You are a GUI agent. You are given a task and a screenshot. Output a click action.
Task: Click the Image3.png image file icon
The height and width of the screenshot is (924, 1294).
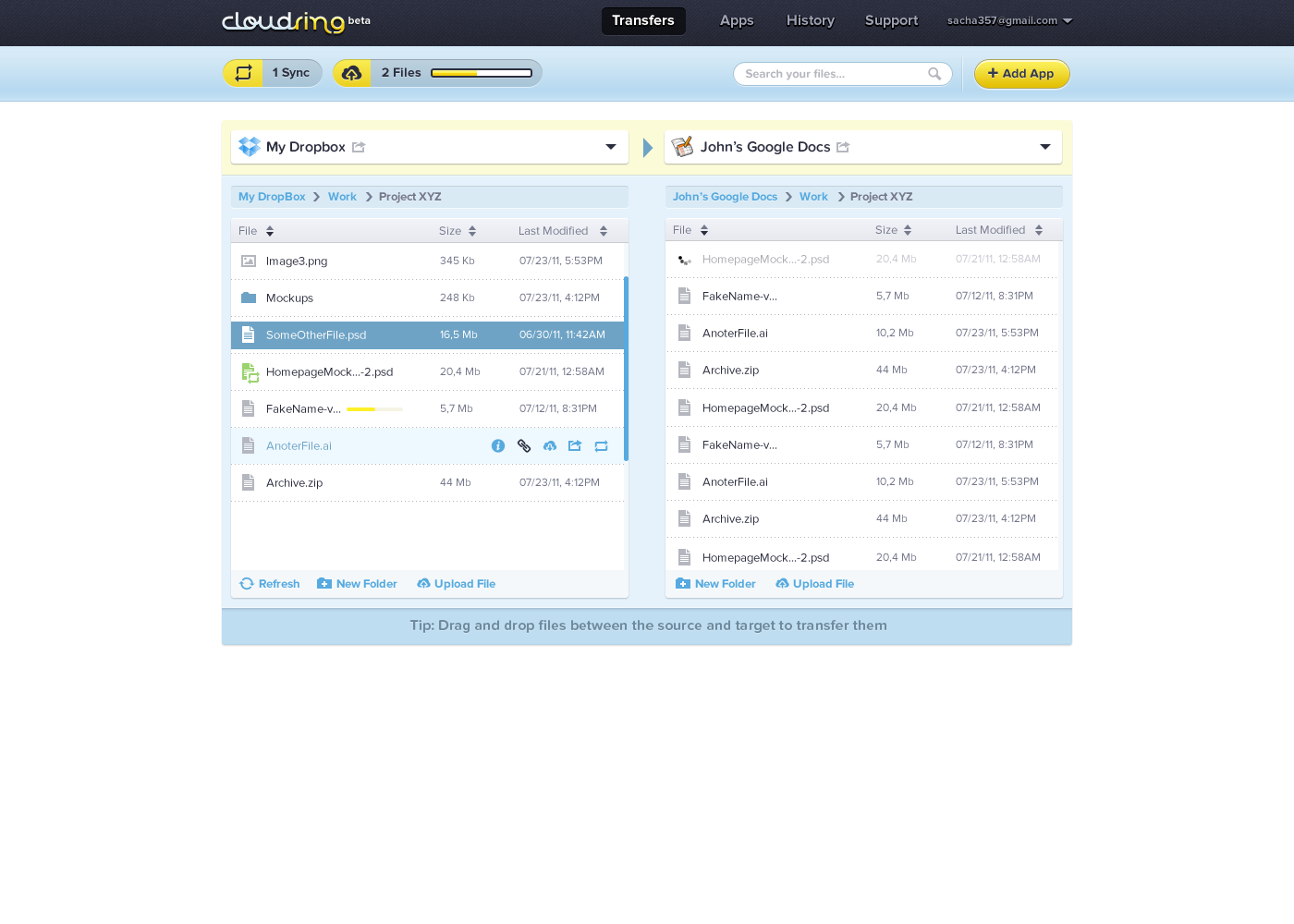(x=249, y=261)
